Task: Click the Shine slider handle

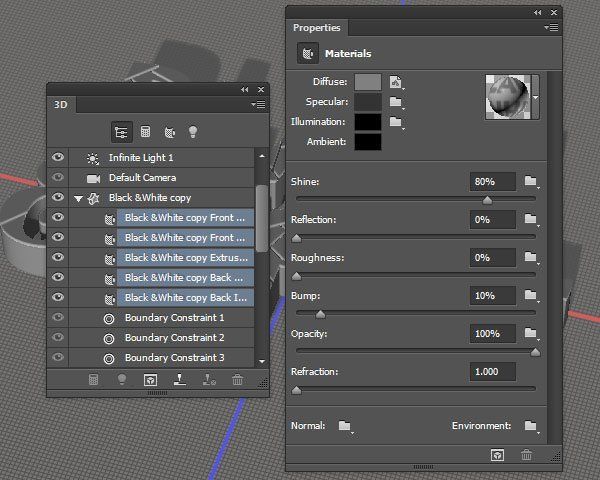Action: tap(487, 200)
